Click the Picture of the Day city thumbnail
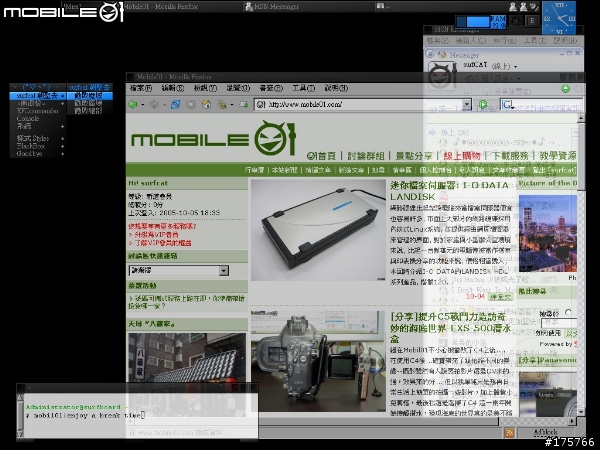Screen dimensions: 600x450 point(548,233)
